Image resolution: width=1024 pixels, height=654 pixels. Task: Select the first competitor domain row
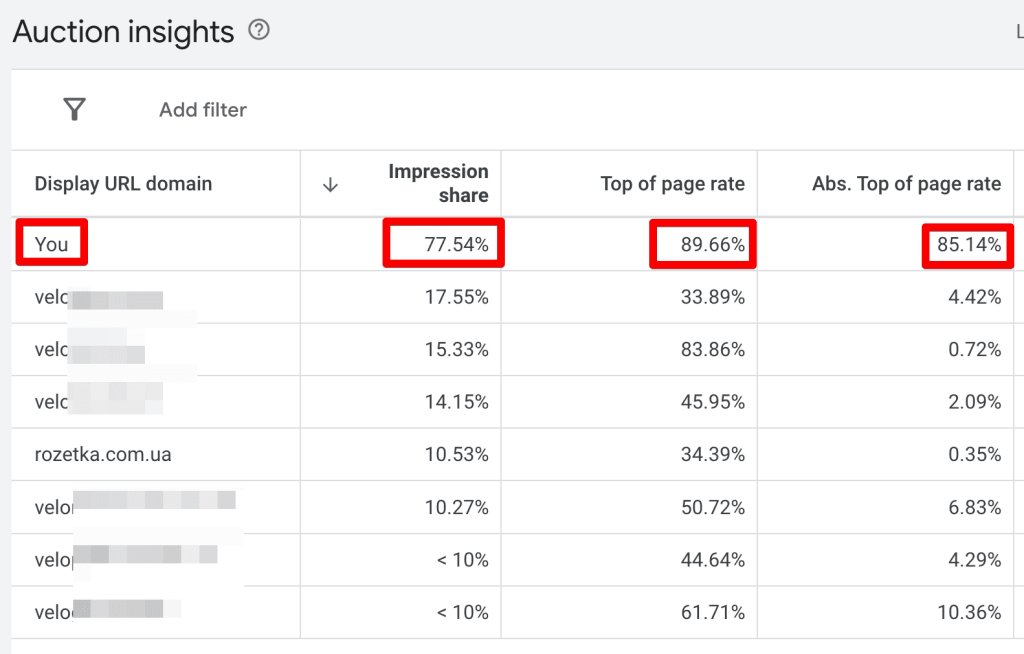click(100, 296)
